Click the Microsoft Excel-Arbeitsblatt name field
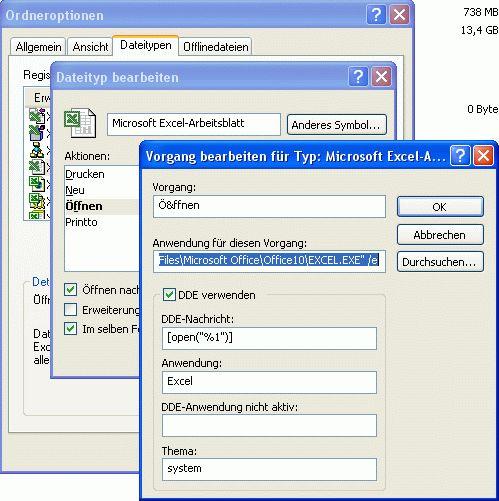 pyautogui.click(x=194, y=124)
